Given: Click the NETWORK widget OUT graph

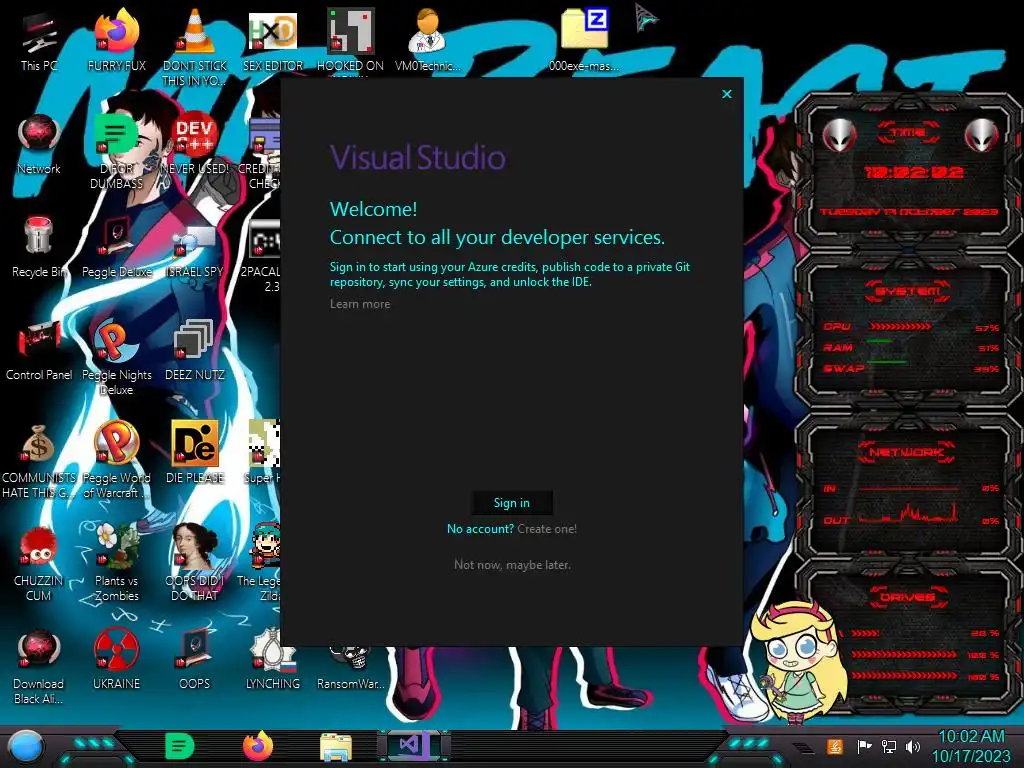Looking at the screenshot, I should 909,513.
